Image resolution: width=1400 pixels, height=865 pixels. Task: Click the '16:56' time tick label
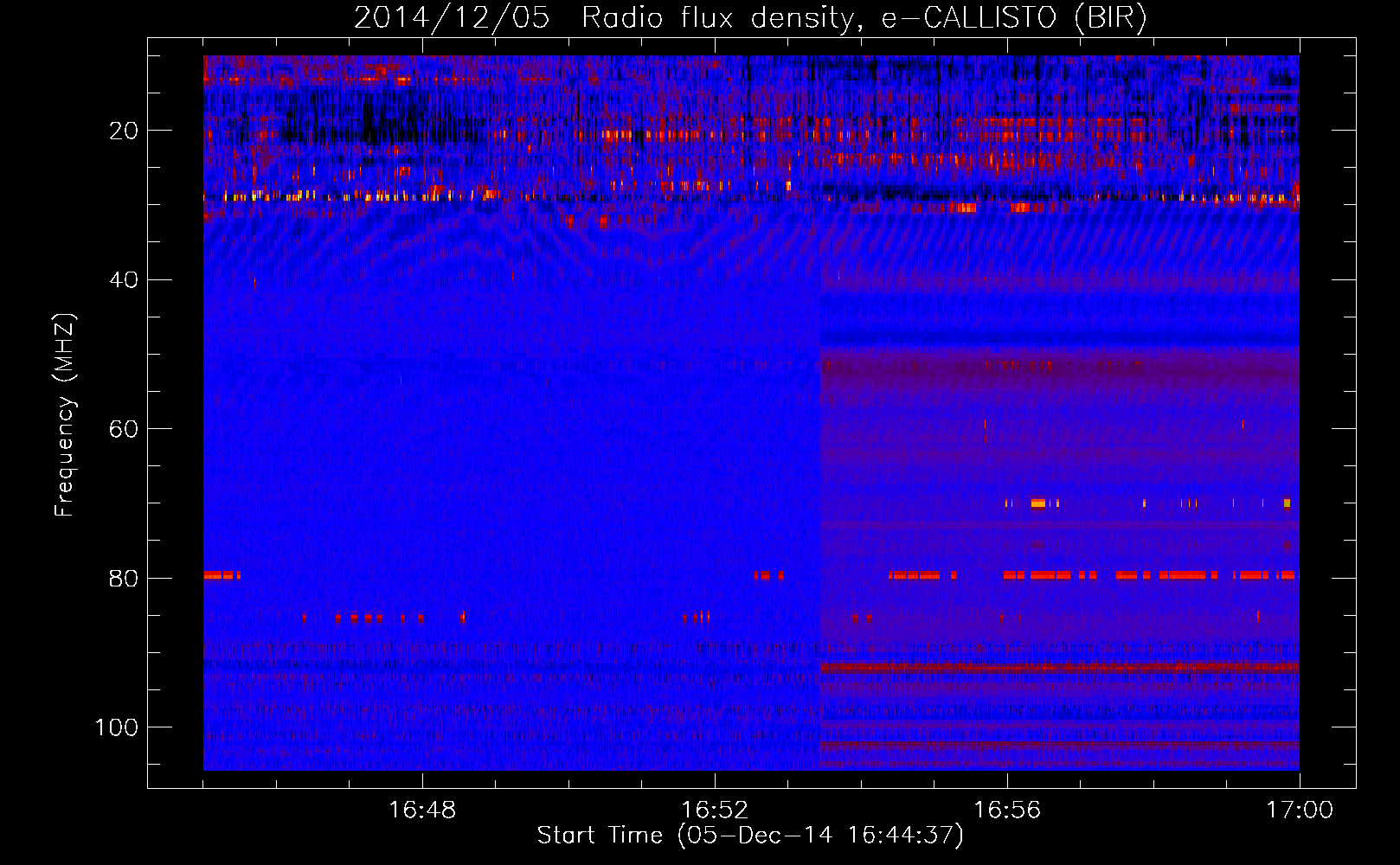[1007, 811]
